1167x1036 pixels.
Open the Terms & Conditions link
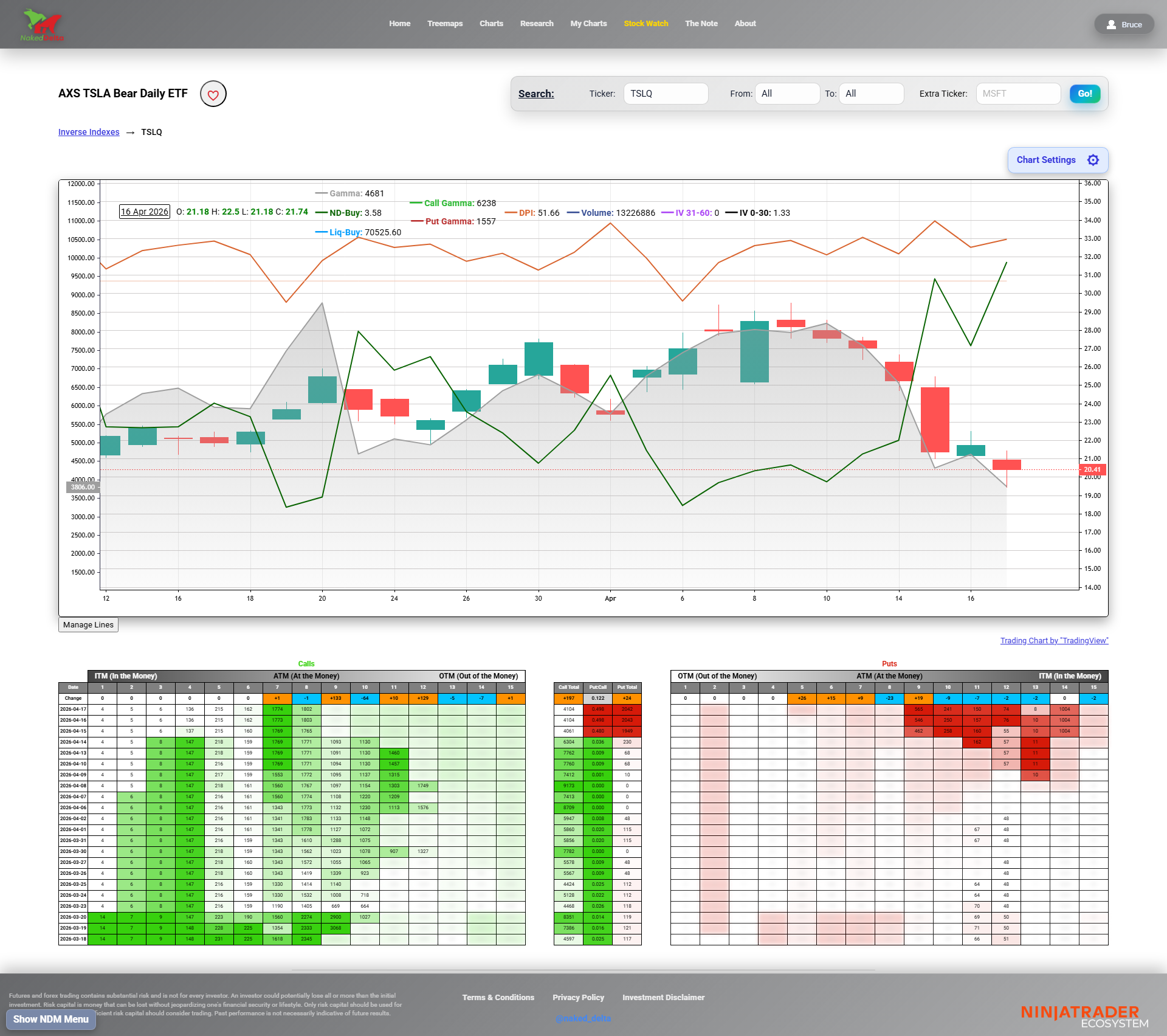(498, 998)
